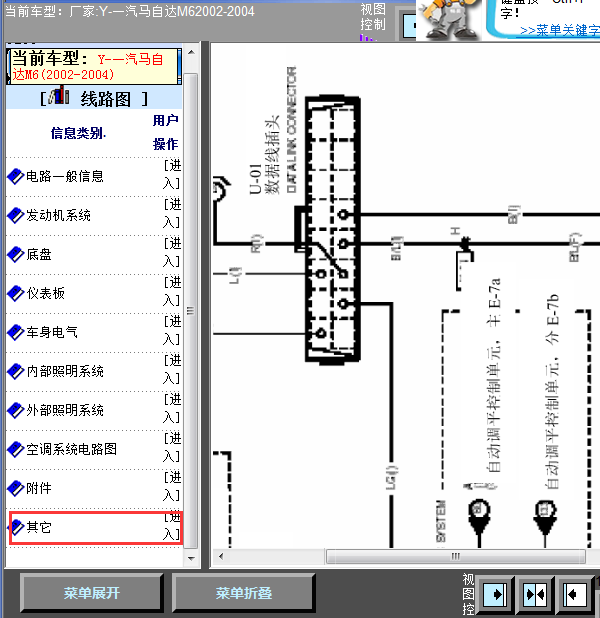Click the book icon beside 车身电气
Screen dimensions: 600x618
coord(16,332)
